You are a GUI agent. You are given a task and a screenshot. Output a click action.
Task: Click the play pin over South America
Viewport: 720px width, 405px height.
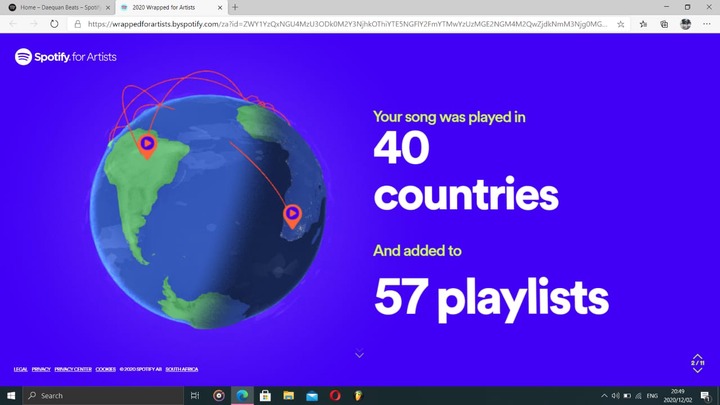click(x=147, y=146)
